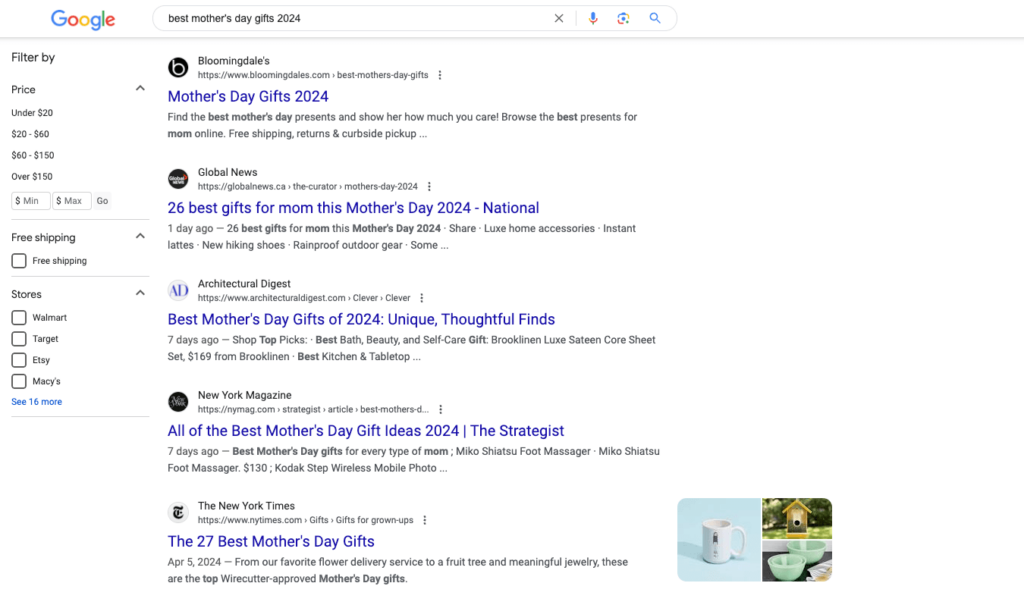Clear the search box with the X icon
Screen dimensions: 1024x605
pyautogui.click(x=558, y=18)
